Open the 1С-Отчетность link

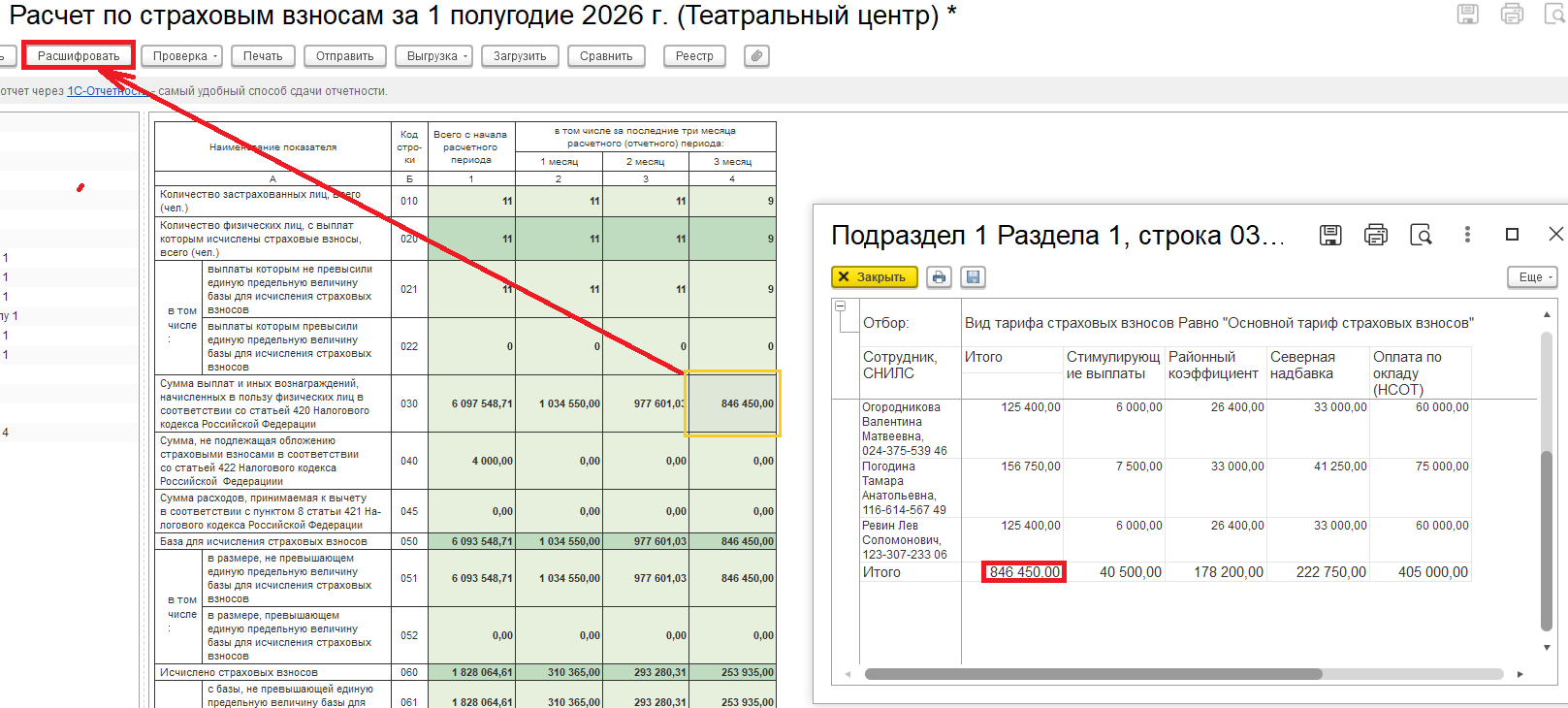point(107,91)
